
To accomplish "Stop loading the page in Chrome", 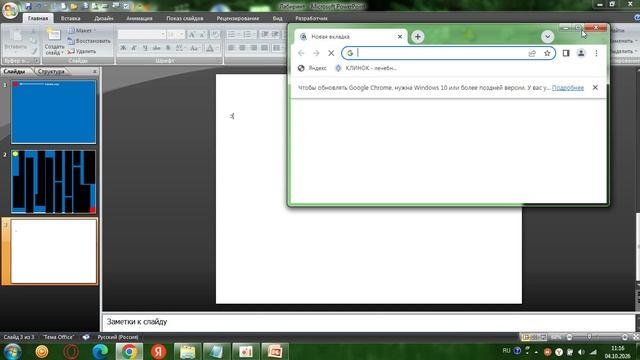I will (331, 53).
